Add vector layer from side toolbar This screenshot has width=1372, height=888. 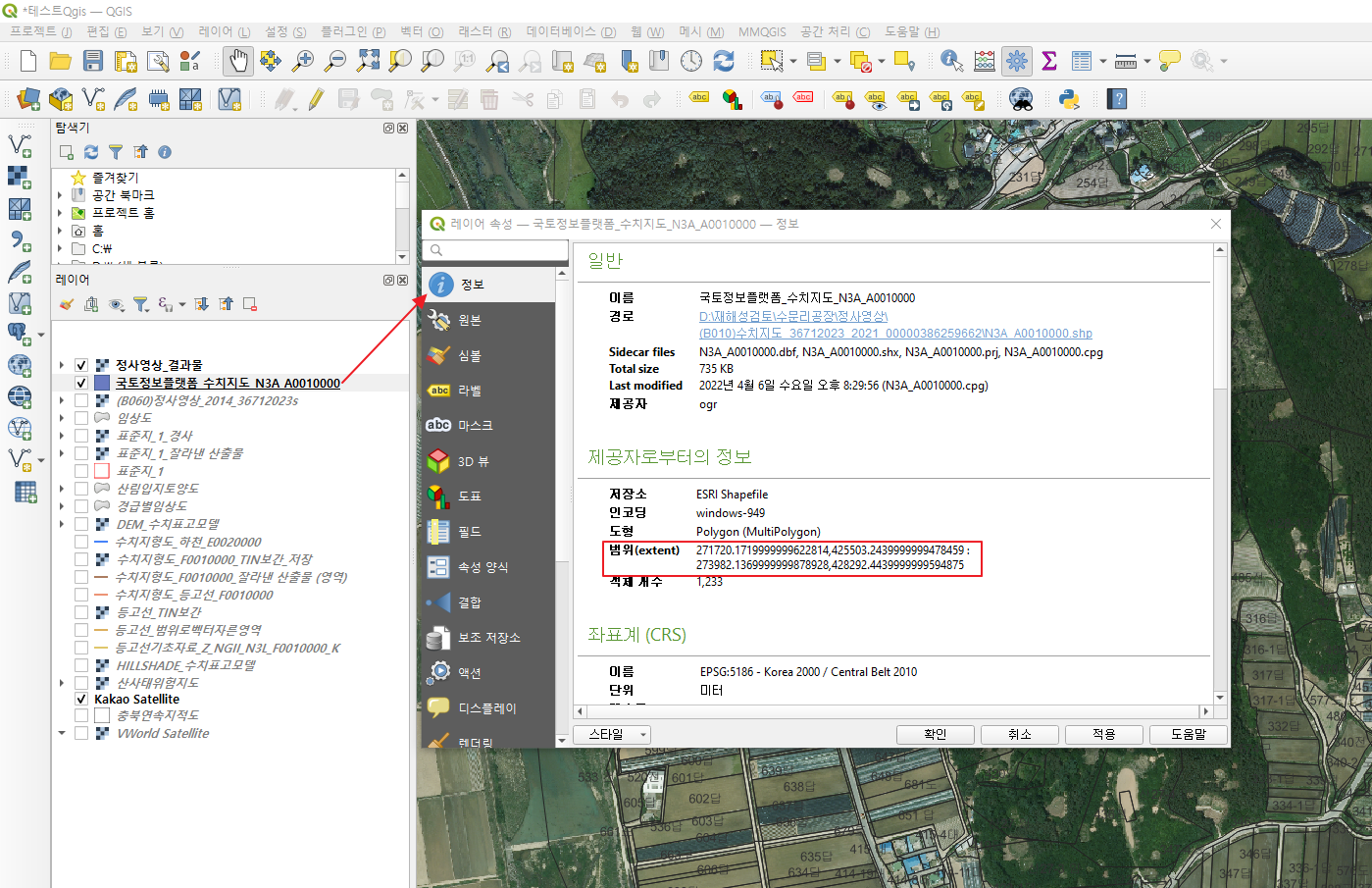(x=20, y=145)
